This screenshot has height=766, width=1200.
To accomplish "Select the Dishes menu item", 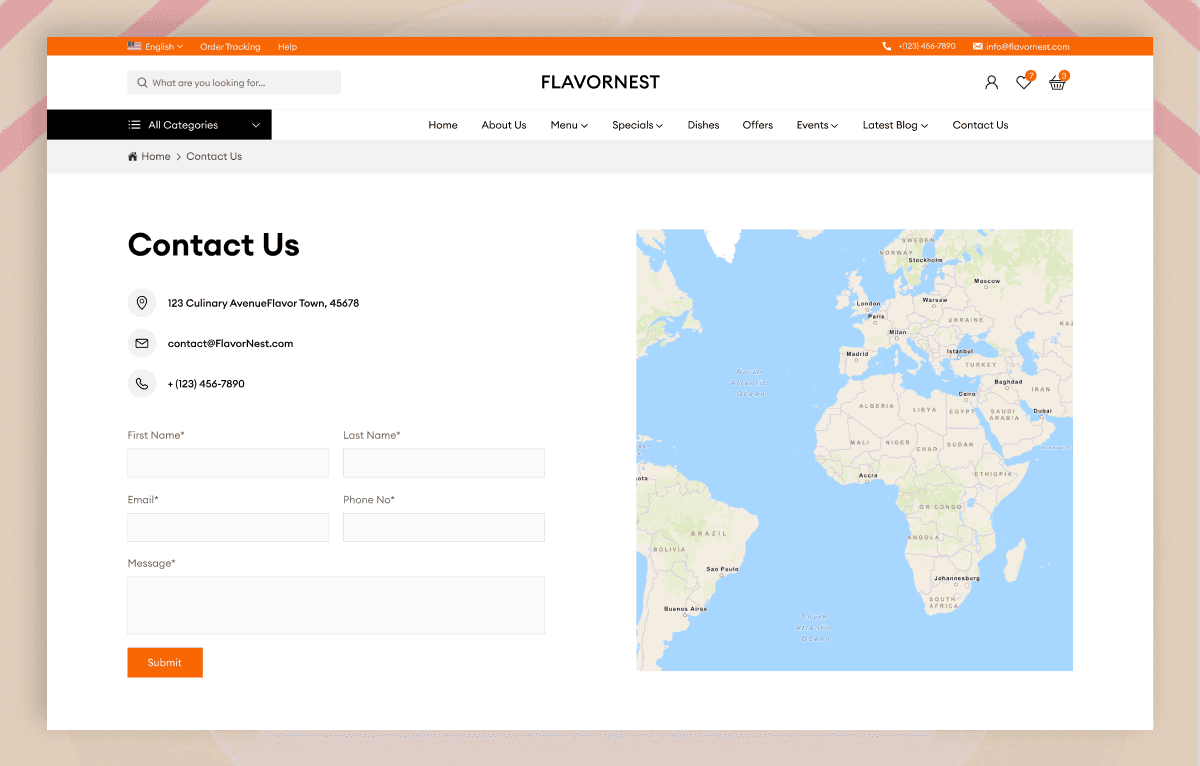I will (703, 125).
